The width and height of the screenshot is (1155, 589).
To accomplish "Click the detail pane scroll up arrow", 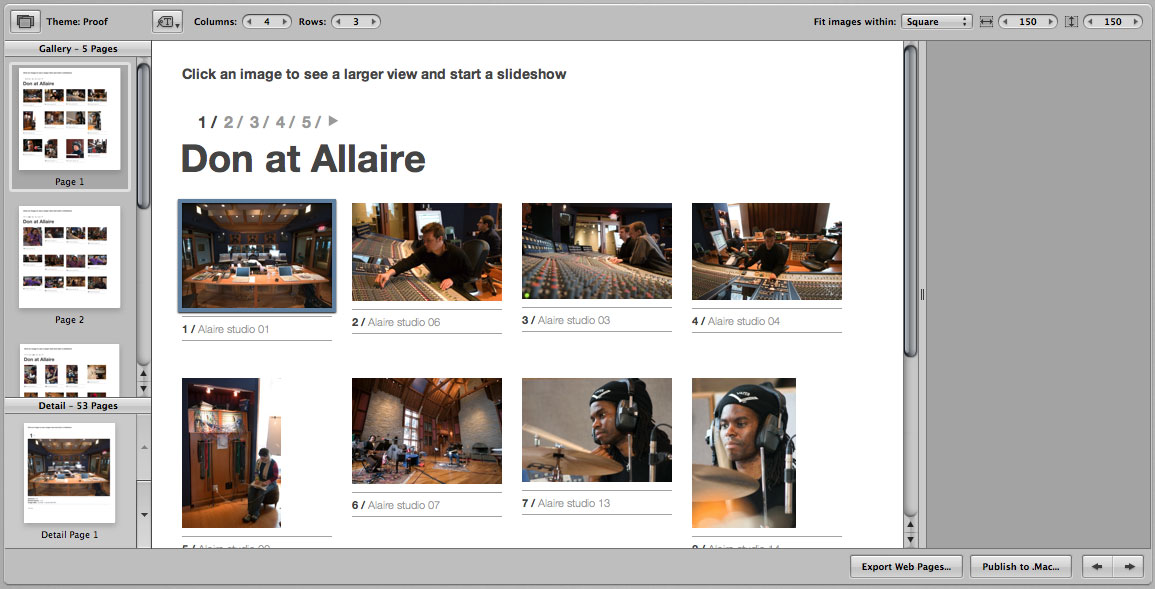I will coord(144,447).
